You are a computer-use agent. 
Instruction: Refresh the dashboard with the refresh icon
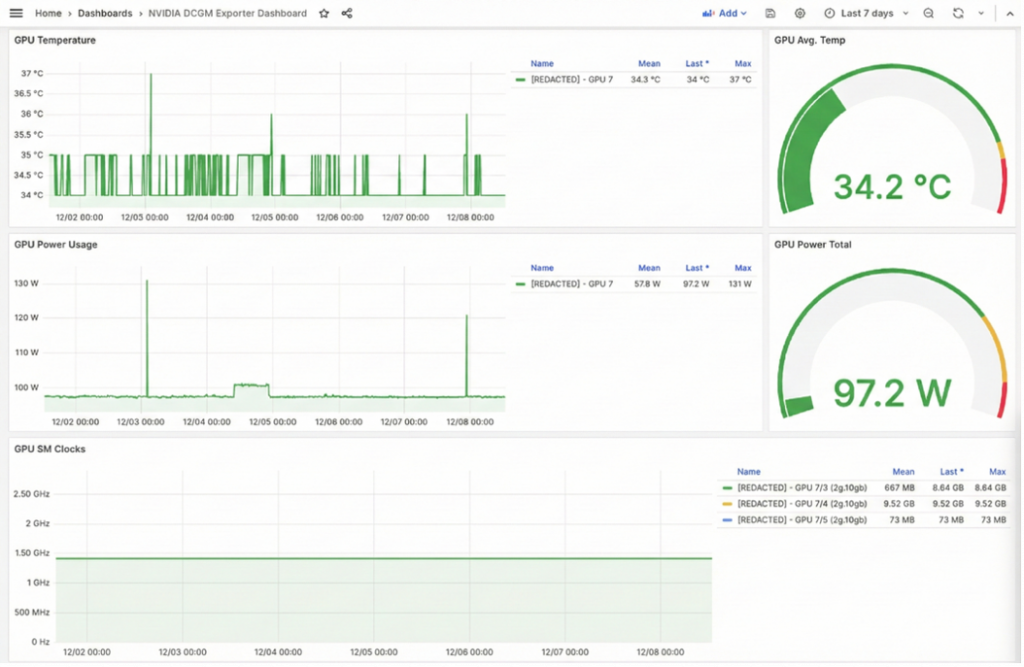957,13
